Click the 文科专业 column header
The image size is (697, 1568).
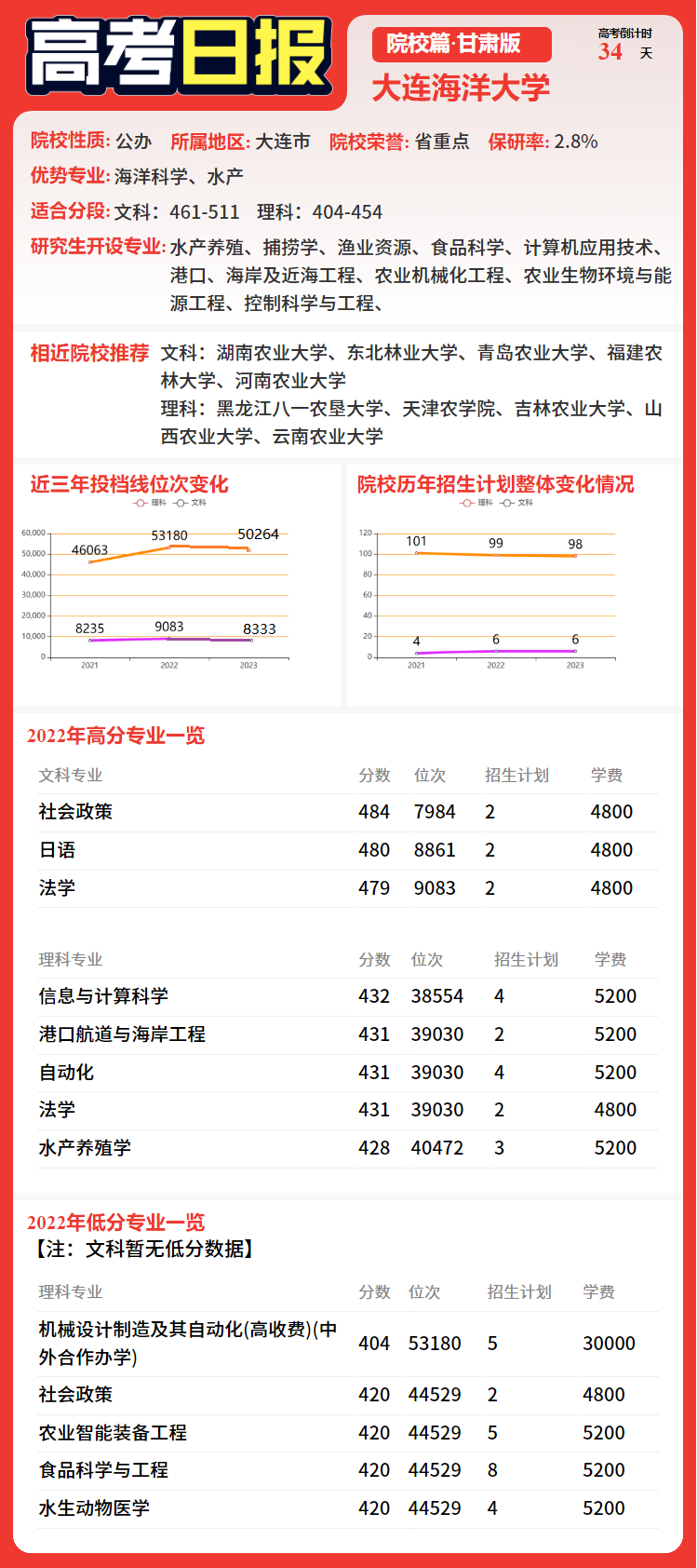pyautogui.click(x=71, y=776)
